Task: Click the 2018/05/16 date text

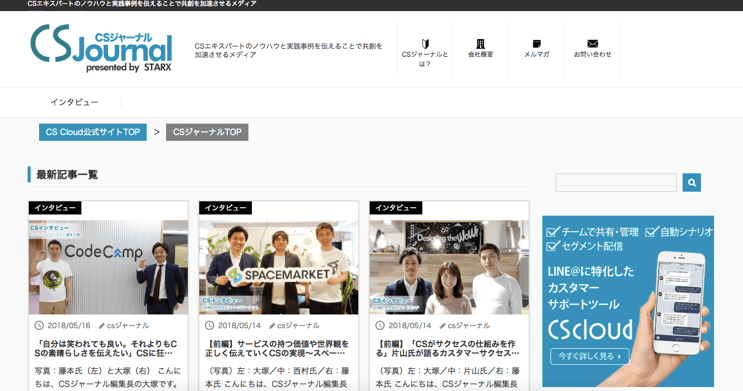Action: 69,326
